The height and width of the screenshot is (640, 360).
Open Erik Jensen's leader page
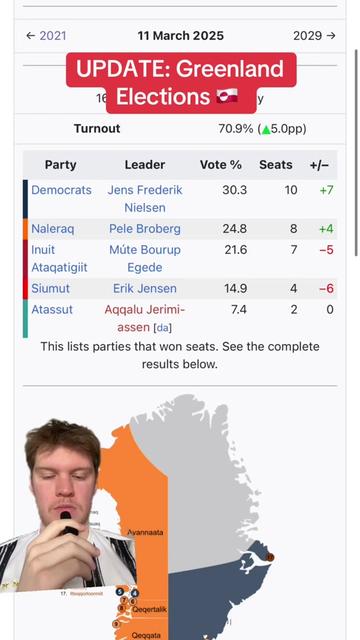point(145,288)
